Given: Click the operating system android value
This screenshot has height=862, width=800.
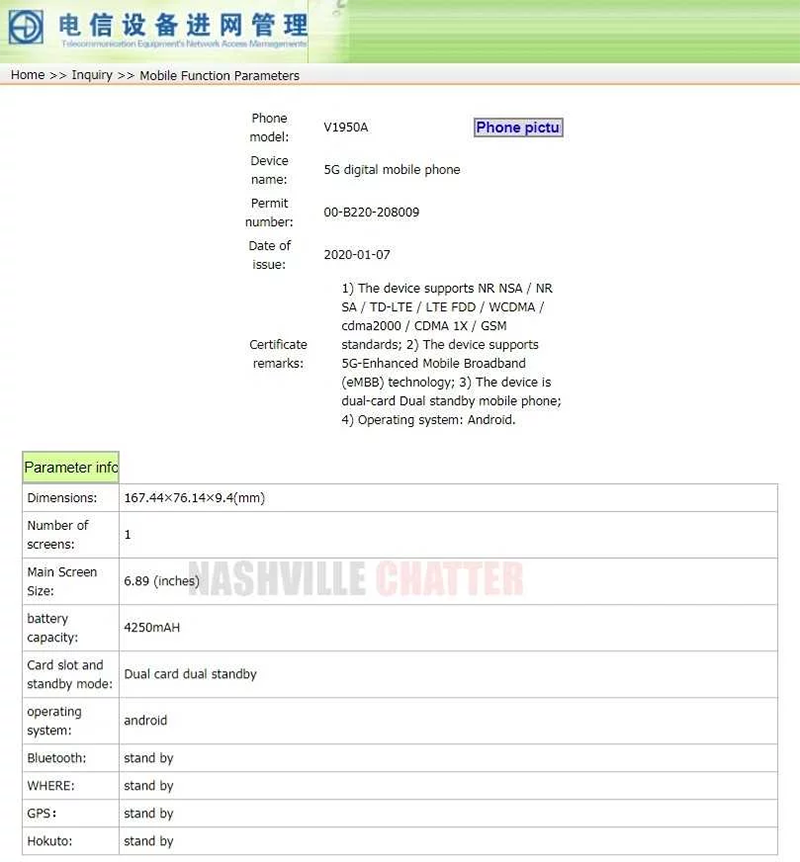Looking at the screenshot, I should [146, 720].
